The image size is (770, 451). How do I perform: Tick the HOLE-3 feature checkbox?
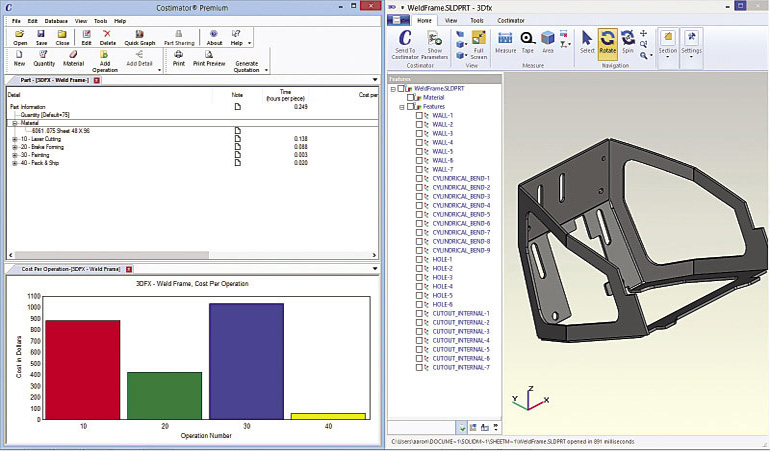coord(419,277)
